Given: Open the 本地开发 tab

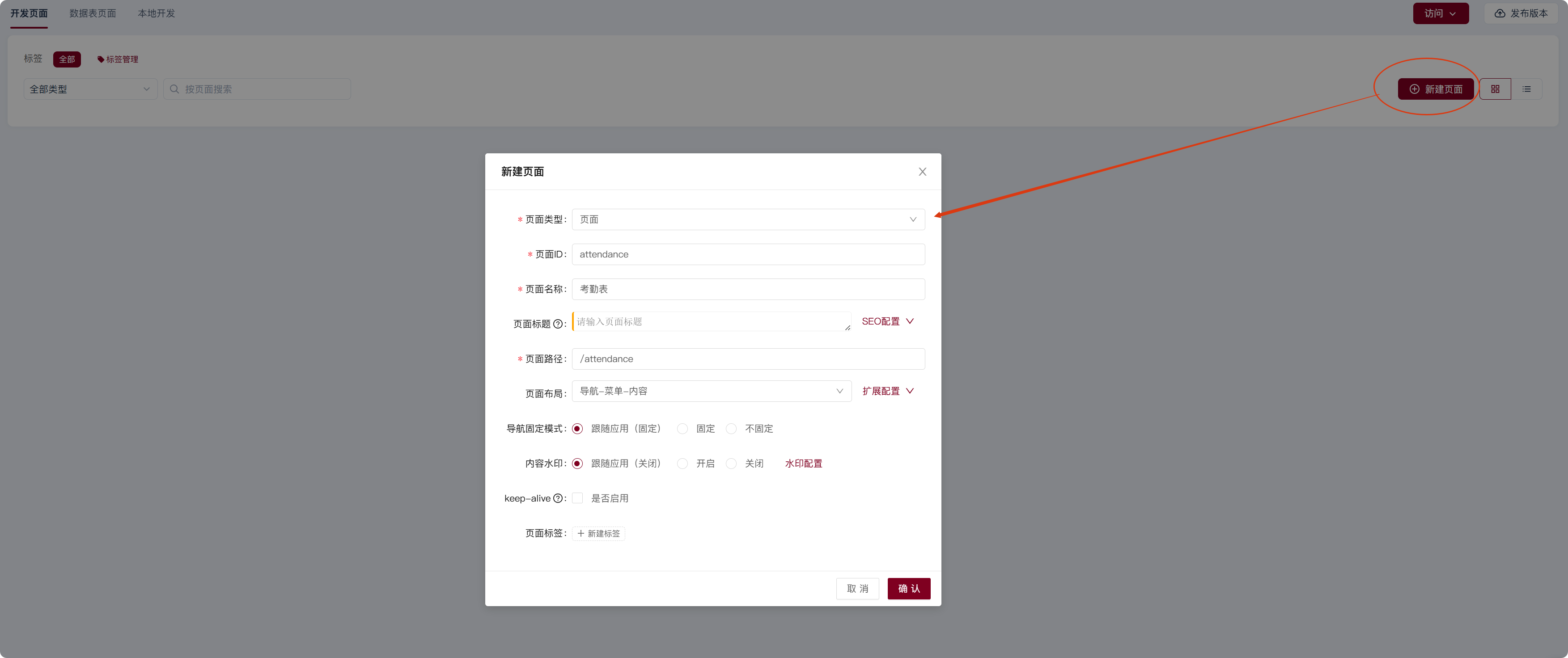Looking at the screenshot, I should click(x=156, y=13).
